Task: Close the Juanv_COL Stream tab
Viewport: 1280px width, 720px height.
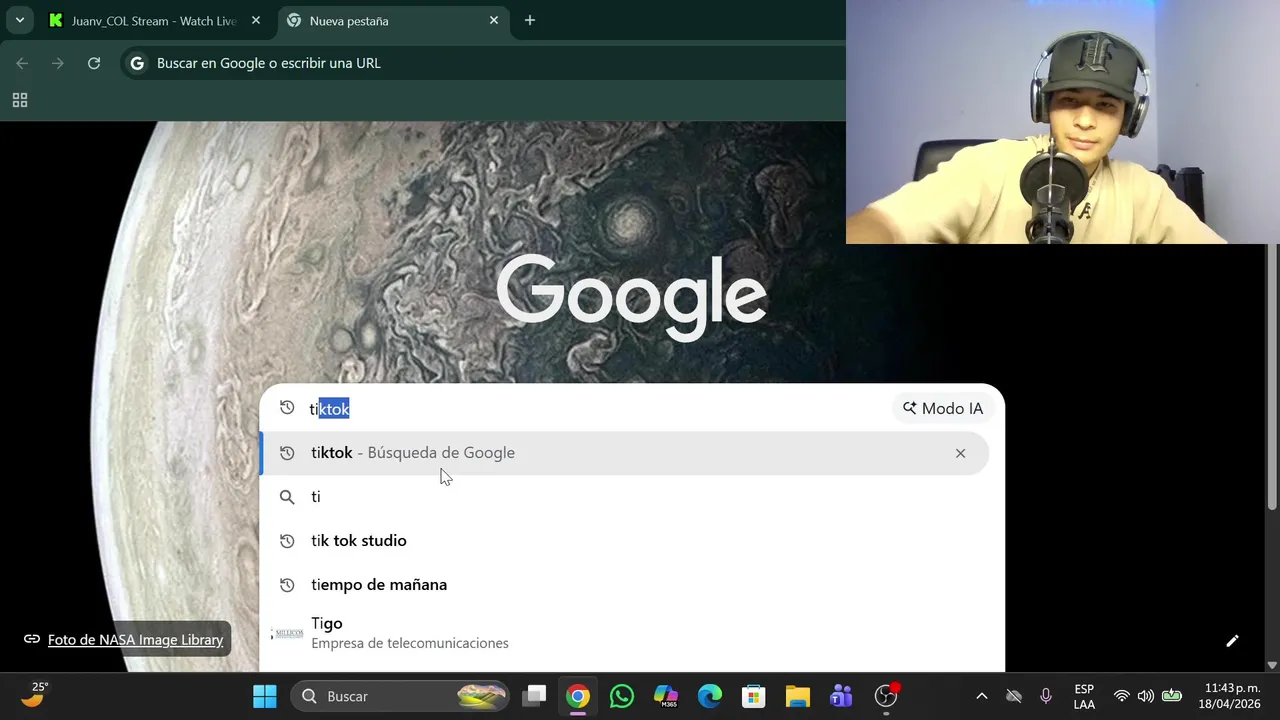Action: (x=255, y=20)
